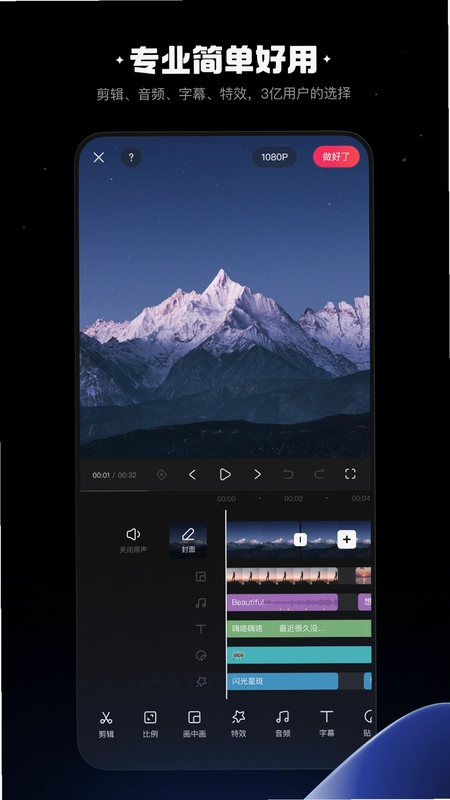Open the 字幕 subtitle tool
This screenshot has height=800, width=450.
(327, 724)
